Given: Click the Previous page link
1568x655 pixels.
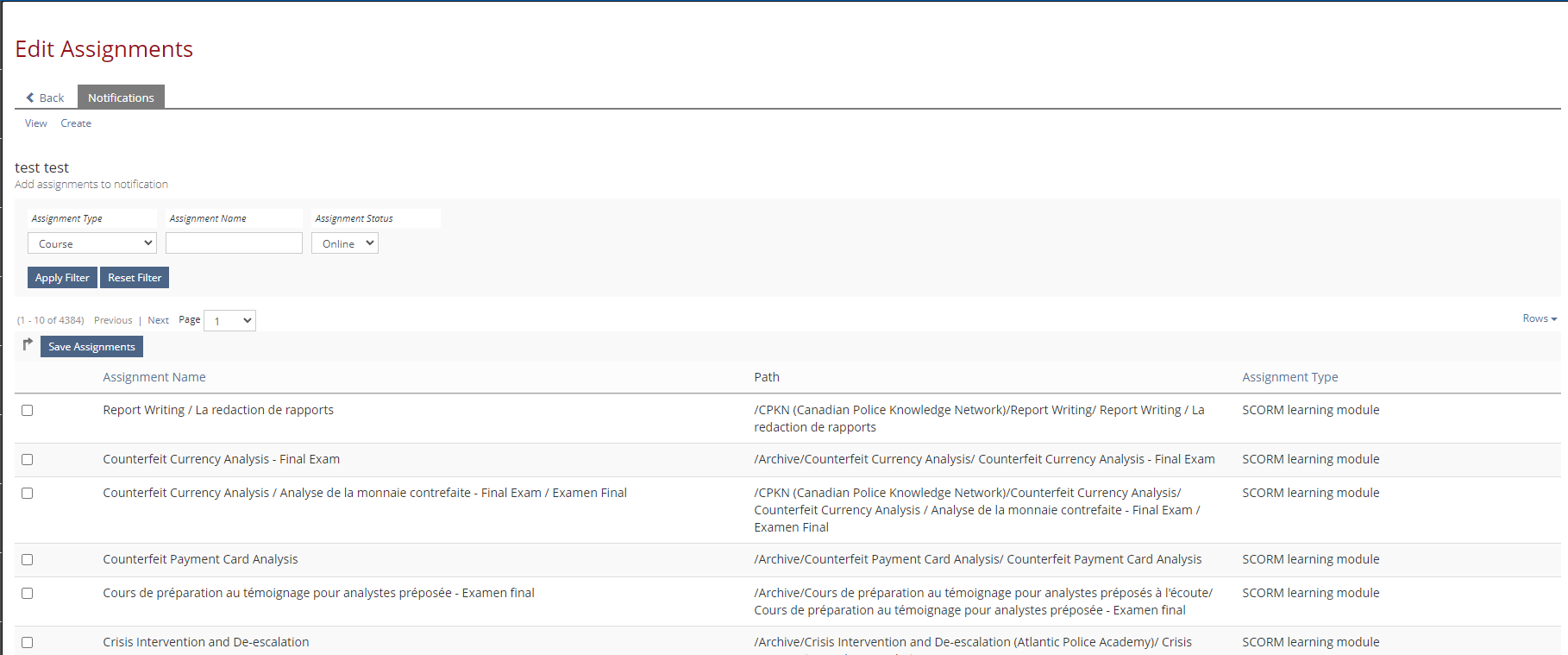Looking at the screenshot, I should click(x=113, y=320).
